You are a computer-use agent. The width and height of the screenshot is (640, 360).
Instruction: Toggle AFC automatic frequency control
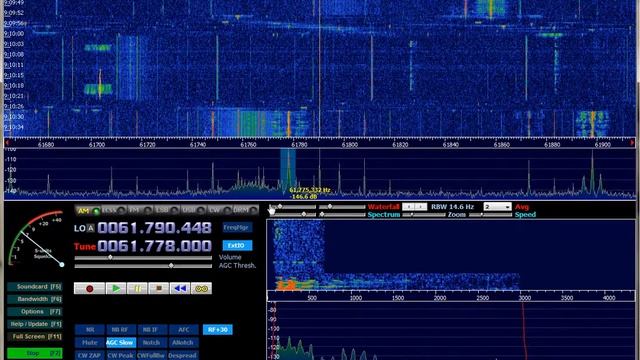[x=183, y=329]
